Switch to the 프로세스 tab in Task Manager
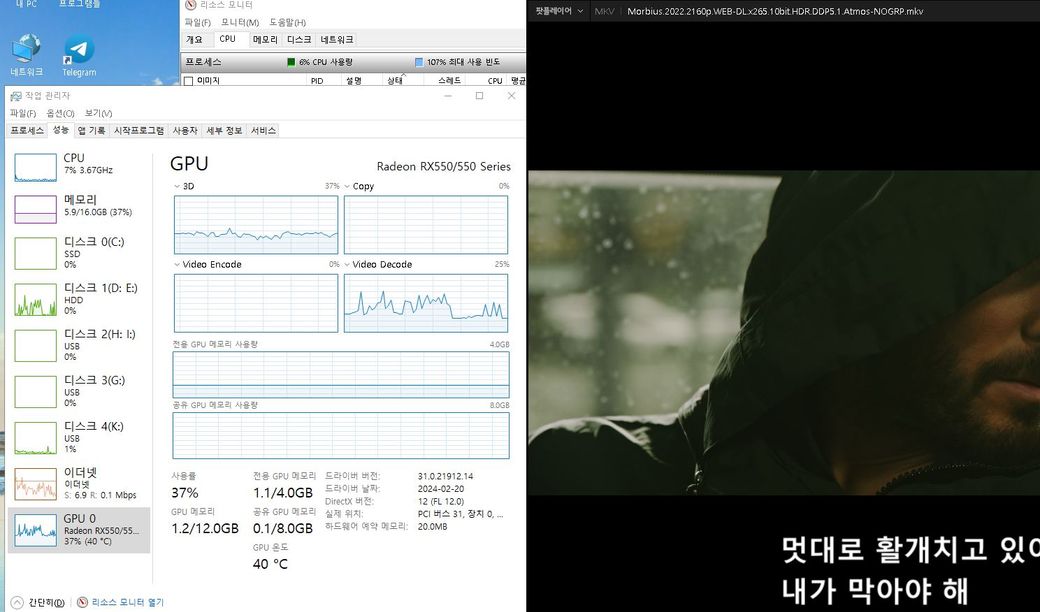Screen dimensions: 1040x612 pos(27,131)
